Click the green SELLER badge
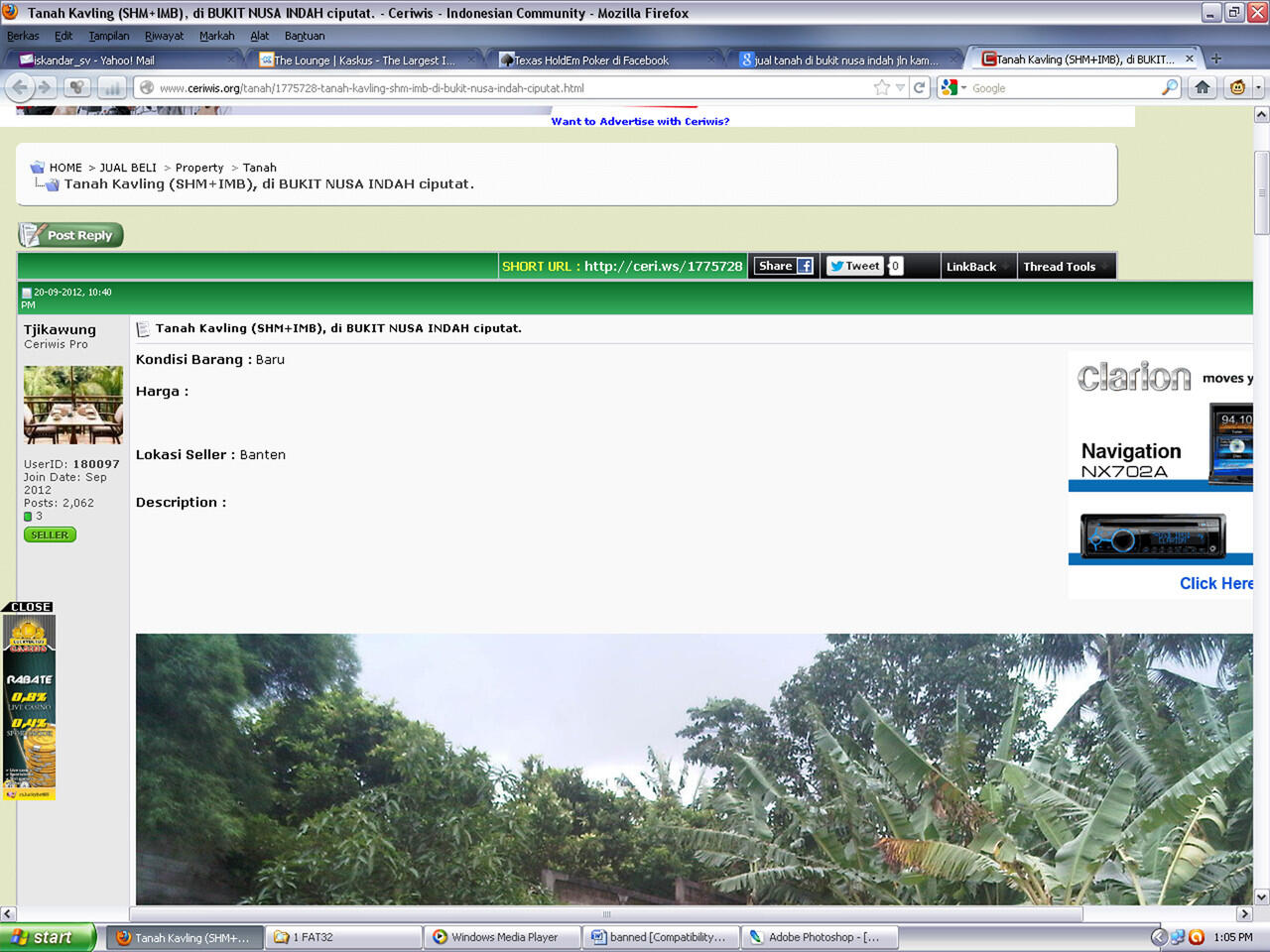Screen dimensions: 1270x952 pos(50,535)
